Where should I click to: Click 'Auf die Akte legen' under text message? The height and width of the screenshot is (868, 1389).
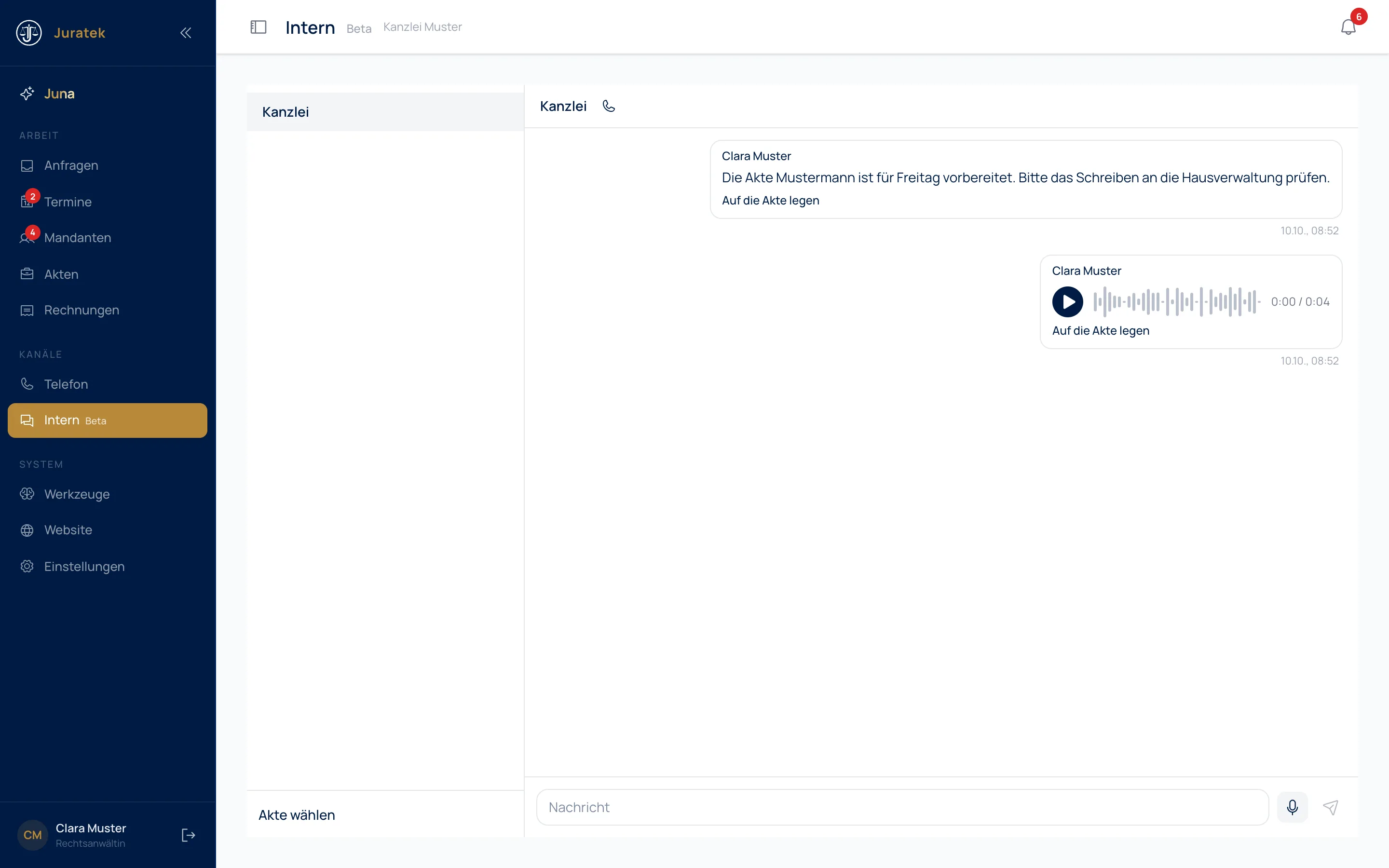[x=770, y=200]
